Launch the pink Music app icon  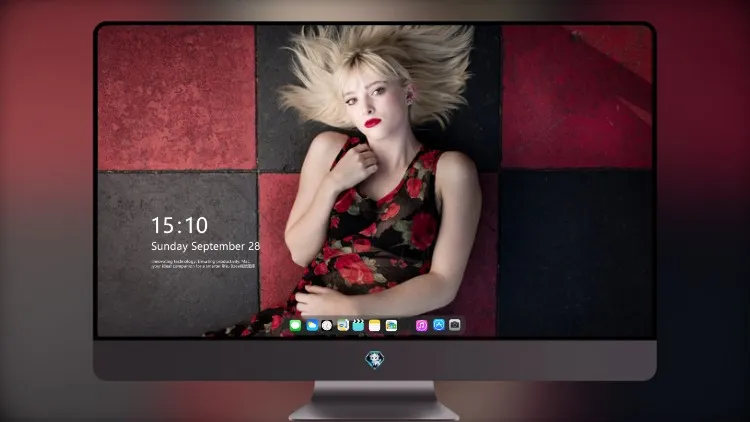421,325
